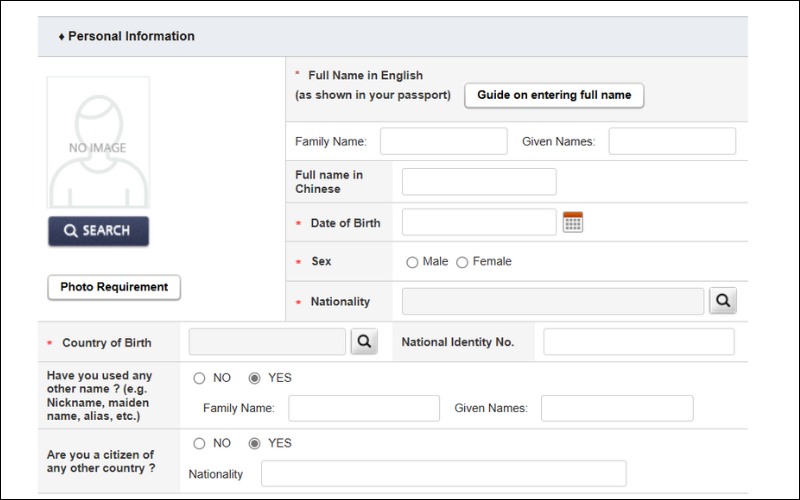Image resolution: width=800 pixels, height=500 pixels.
Task: Choose YES for other name used
Action: pyautogui.click(x=254, y=378)
